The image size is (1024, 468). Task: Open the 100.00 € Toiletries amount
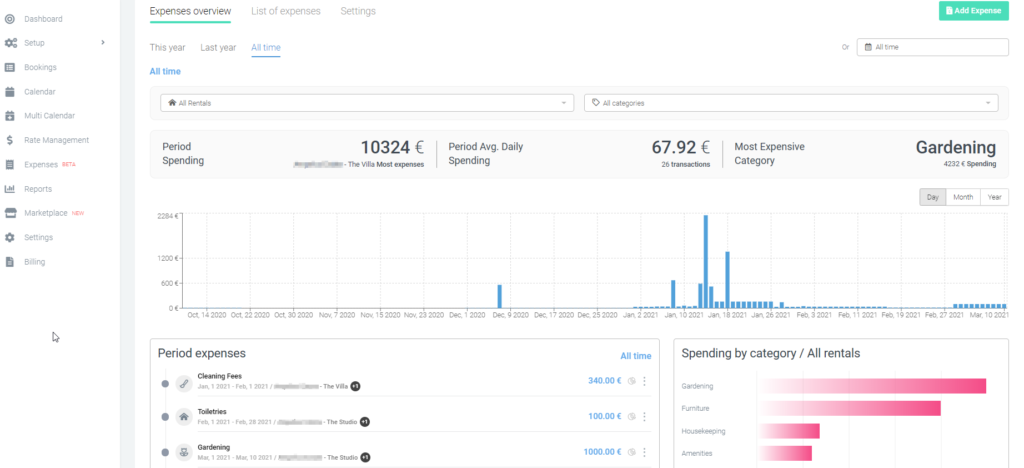(605, 416)
